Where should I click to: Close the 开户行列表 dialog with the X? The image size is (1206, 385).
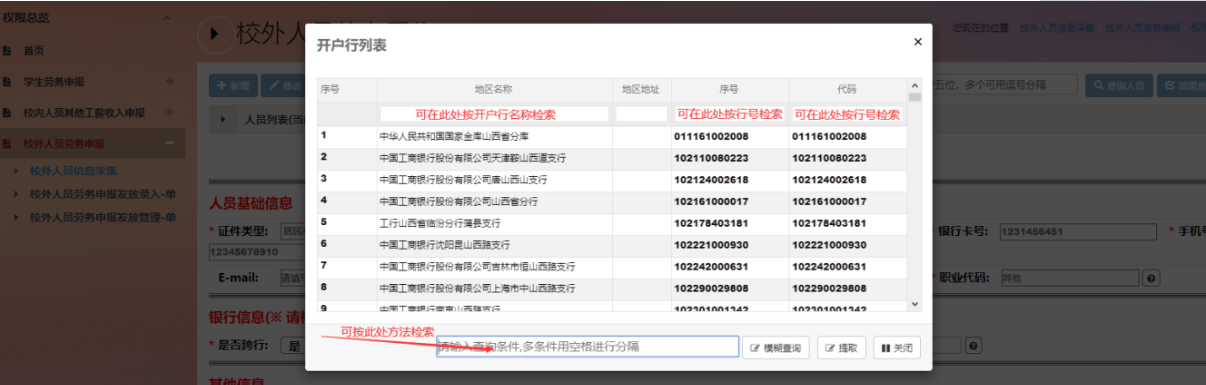(918, 43)
